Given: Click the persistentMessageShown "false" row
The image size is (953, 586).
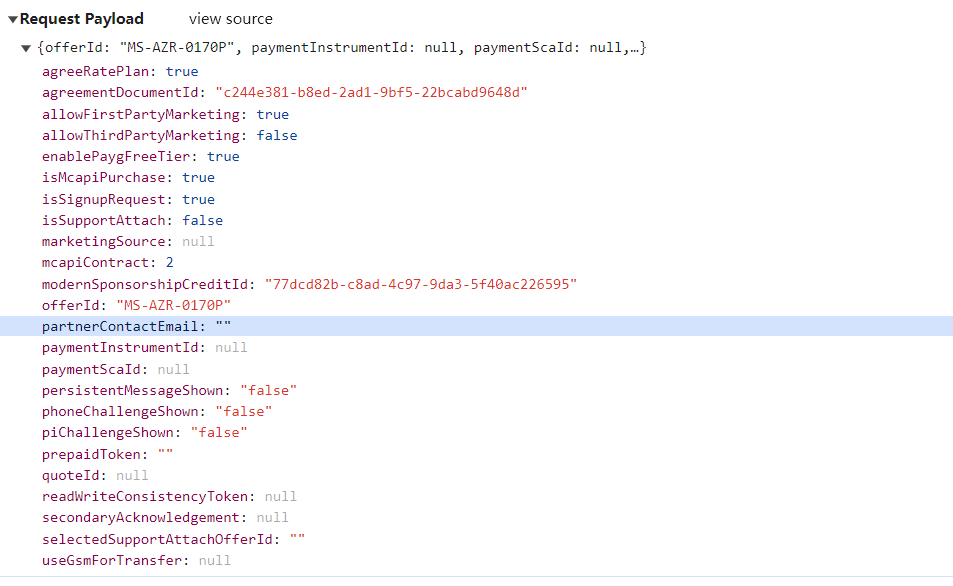Looking at the screenshot, I should [170, 390].
